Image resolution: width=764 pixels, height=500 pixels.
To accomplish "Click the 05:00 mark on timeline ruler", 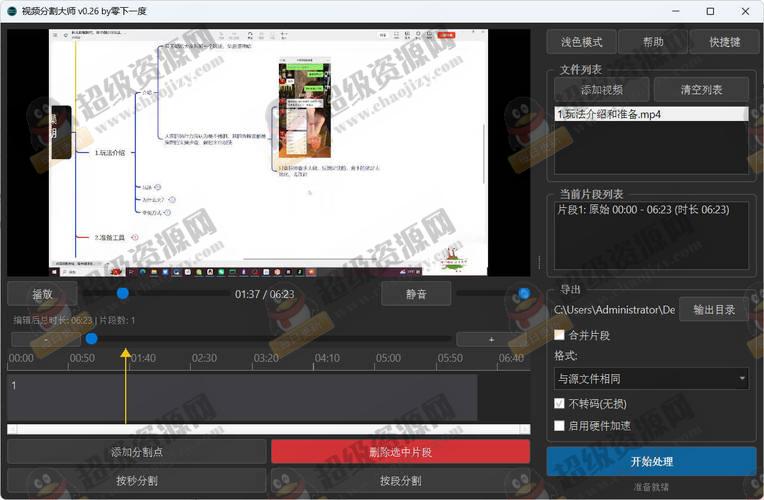I will click(x=388, y=358).
